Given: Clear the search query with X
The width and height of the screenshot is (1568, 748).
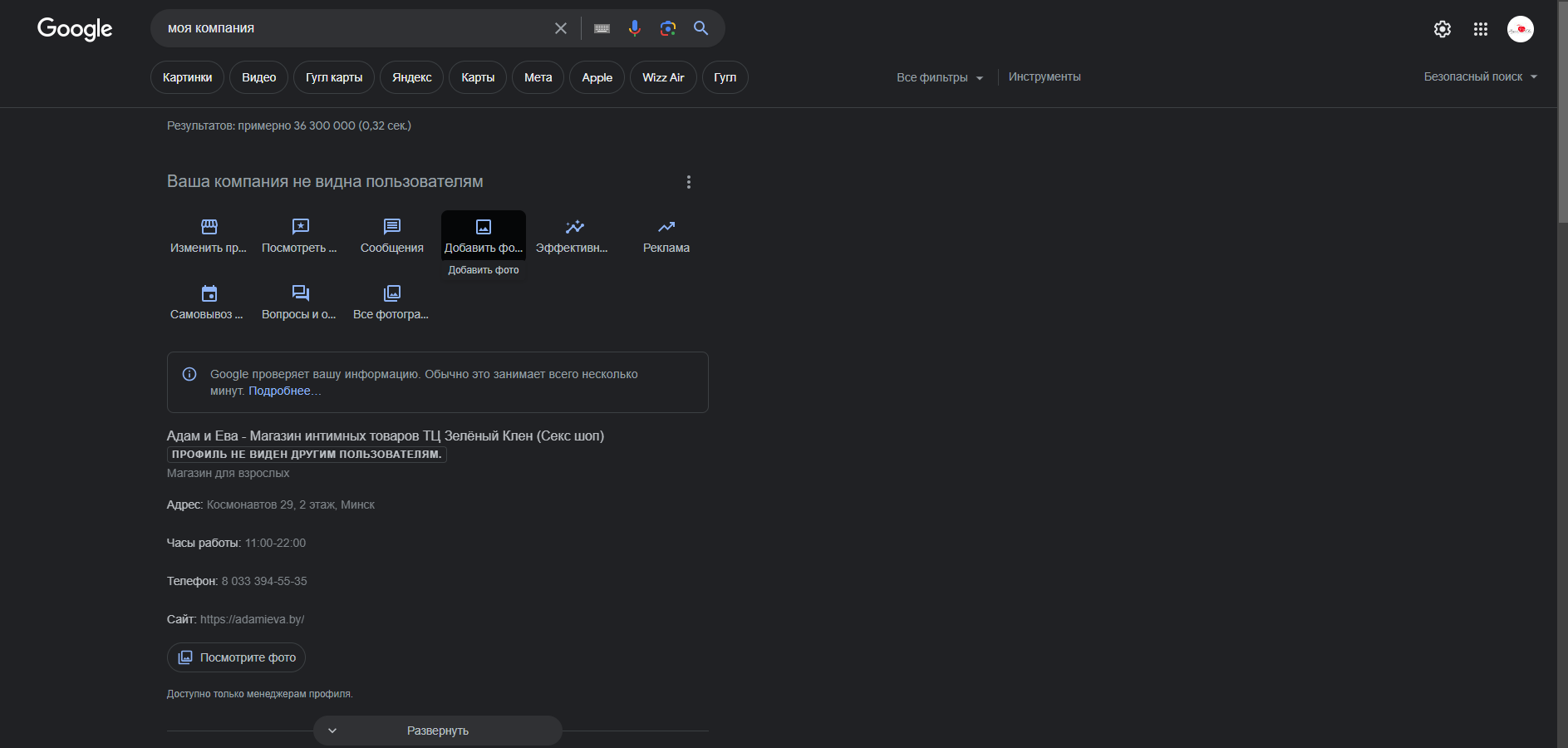Looking at the screenshot, I should pyautogui.click(x=561, y=28).
